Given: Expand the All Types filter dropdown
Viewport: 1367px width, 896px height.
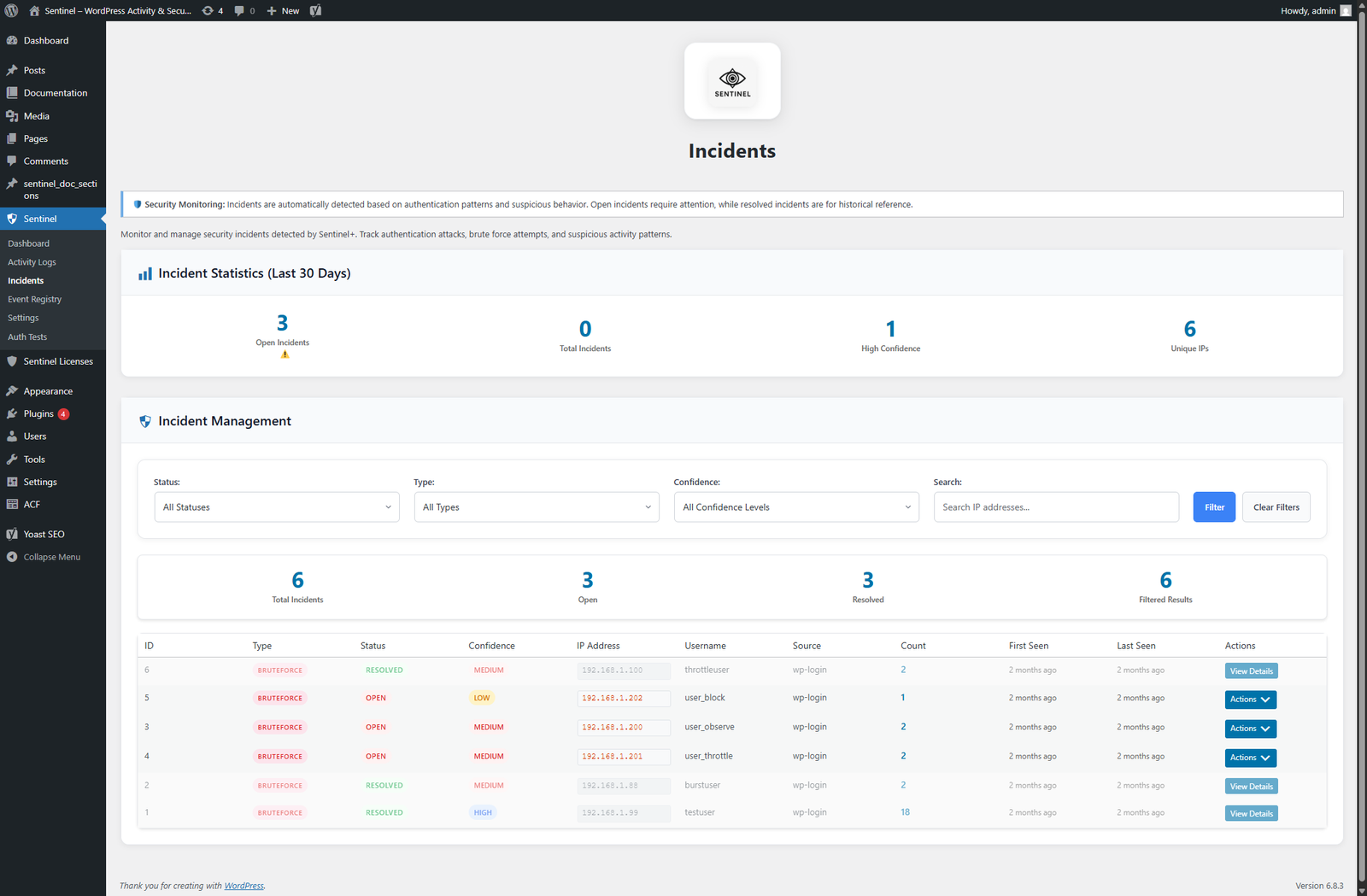Looking at the screenshot, I should coord(536,507).
